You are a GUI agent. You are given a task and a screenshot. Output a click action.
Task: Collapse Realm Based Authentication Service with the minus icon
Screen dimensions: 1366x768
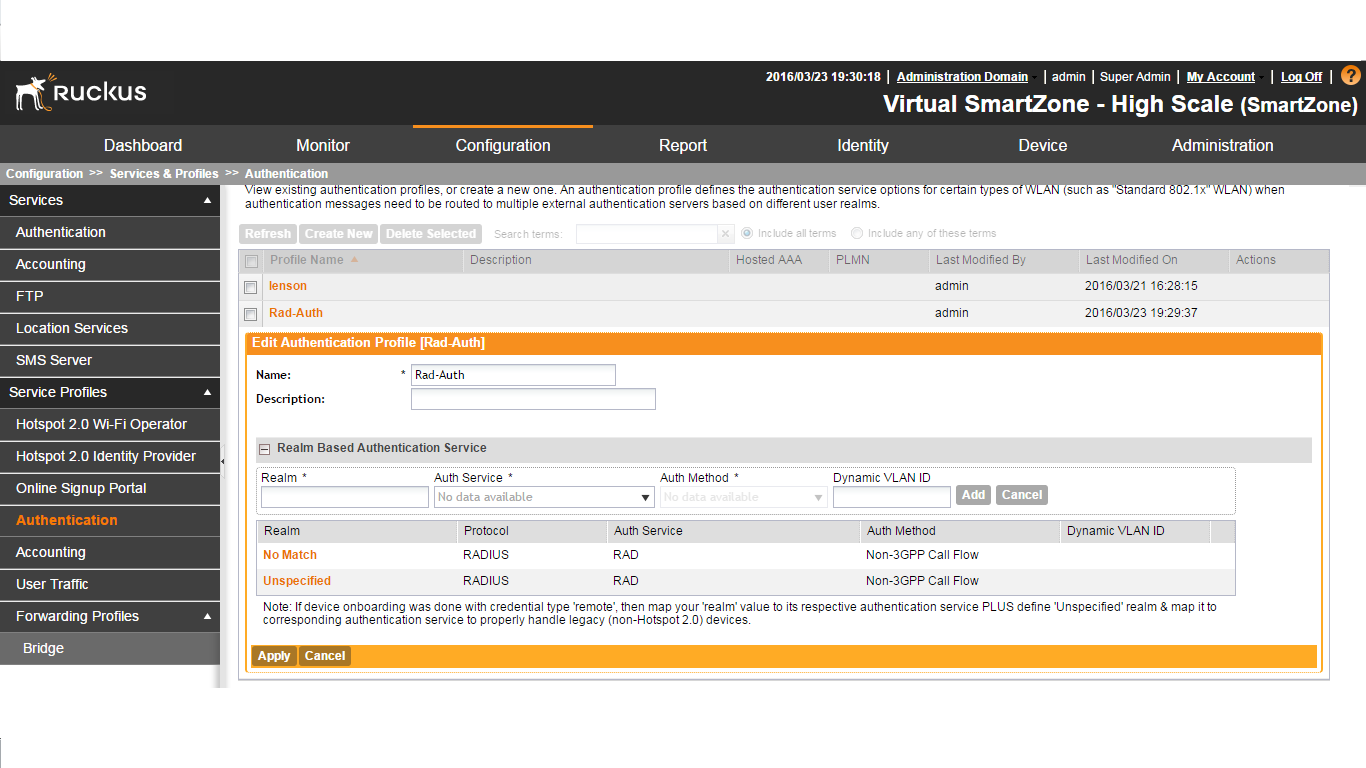click(x=265, y=449)
